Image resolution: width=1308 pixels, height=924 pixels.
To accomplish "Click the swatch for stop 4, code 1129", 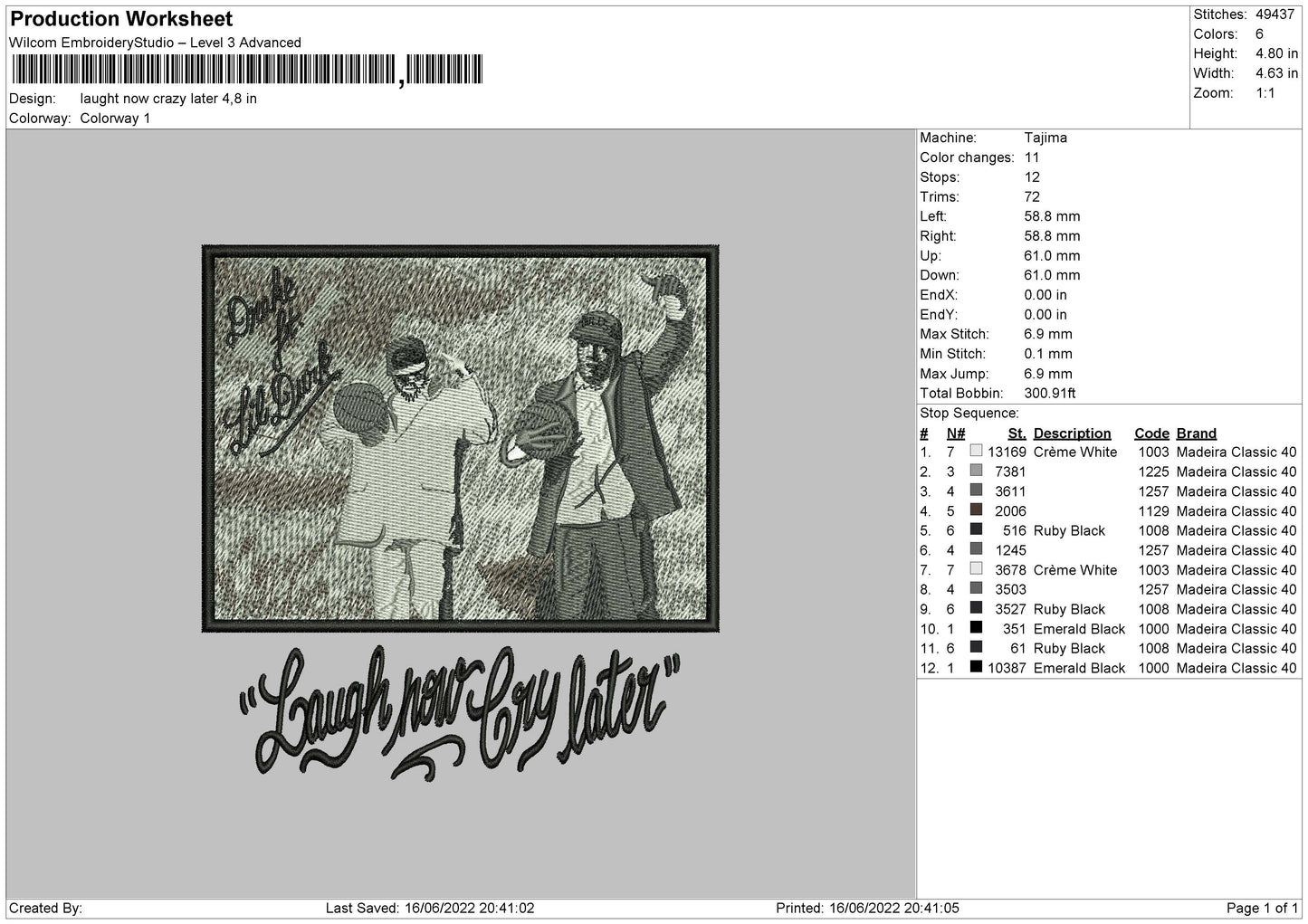I will click(976, 510).
